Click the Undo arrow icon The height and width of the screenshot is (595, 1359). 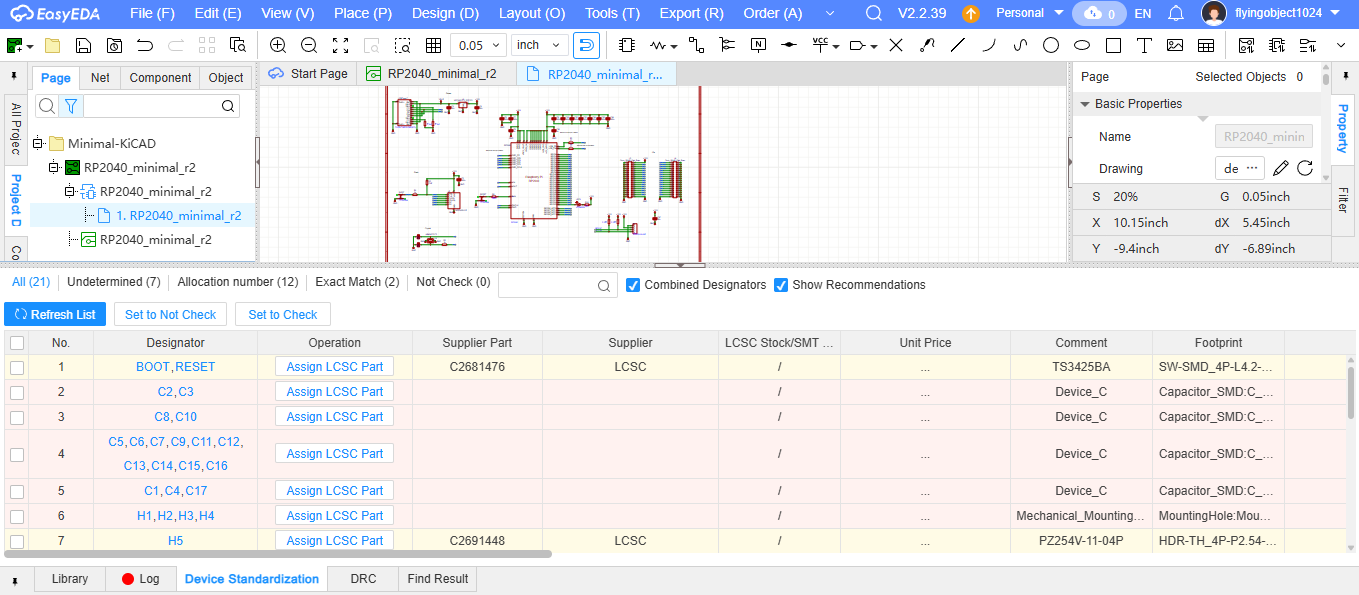145,46
